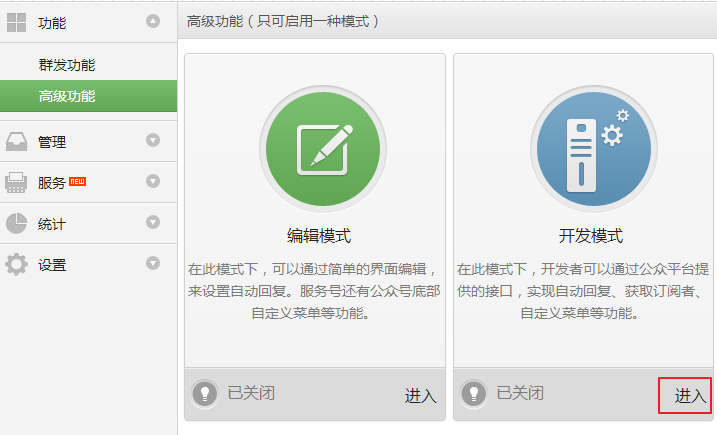Viewport: 717px width, 435px height.
Task: Select the highlighted 高级功能 menu item
Action: (x=67, y=96)
